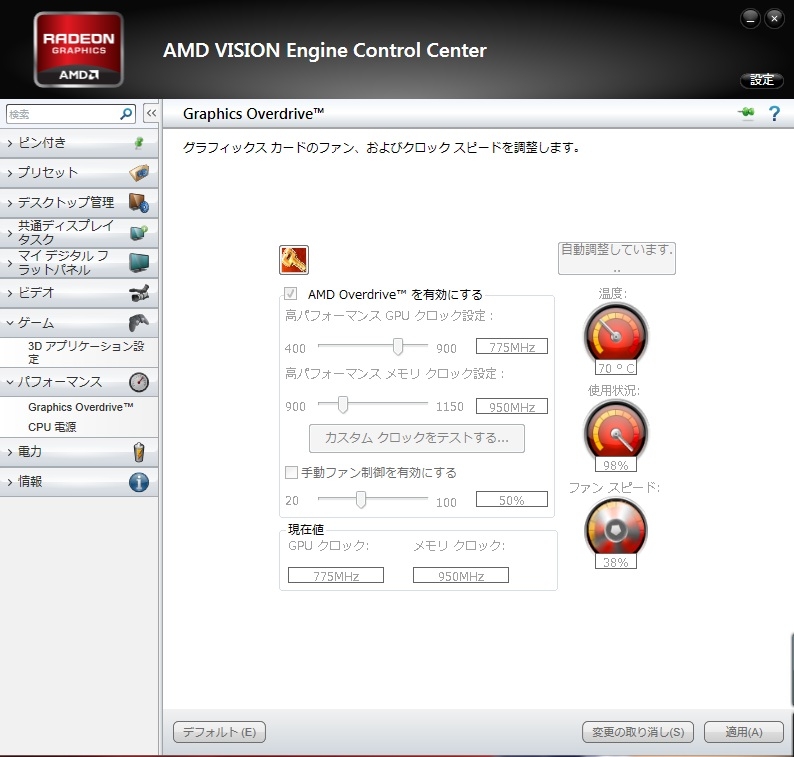
Task: Click the ビデオ camcorder icon
Action: point(139,293)
